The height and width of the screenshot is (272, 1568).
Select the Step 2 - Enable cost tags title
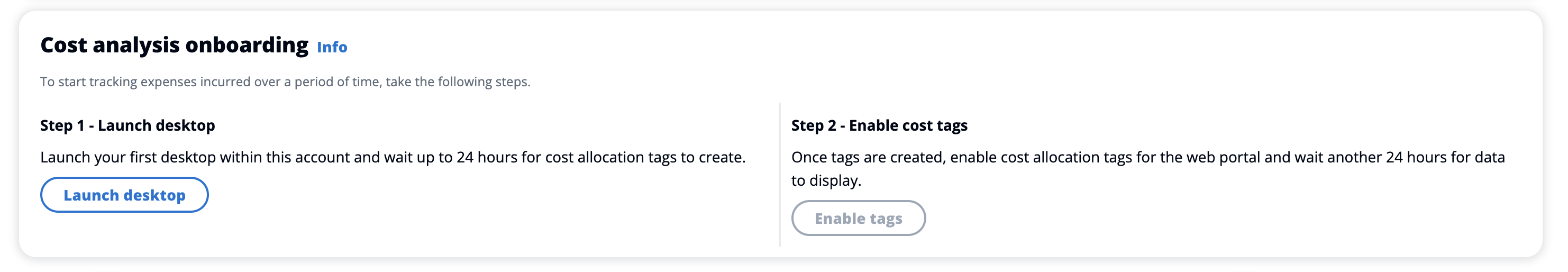(x=879, y=125)
